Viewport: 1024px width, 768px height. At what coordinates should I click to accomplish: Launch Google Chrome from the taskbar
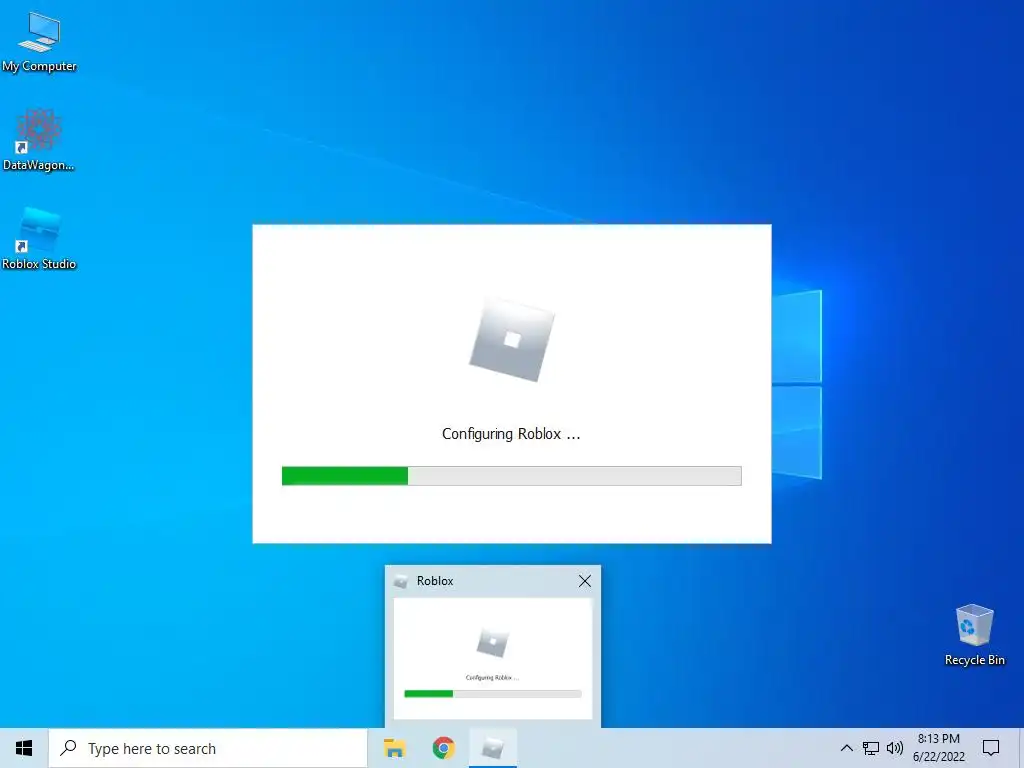(x=443, y=748)
